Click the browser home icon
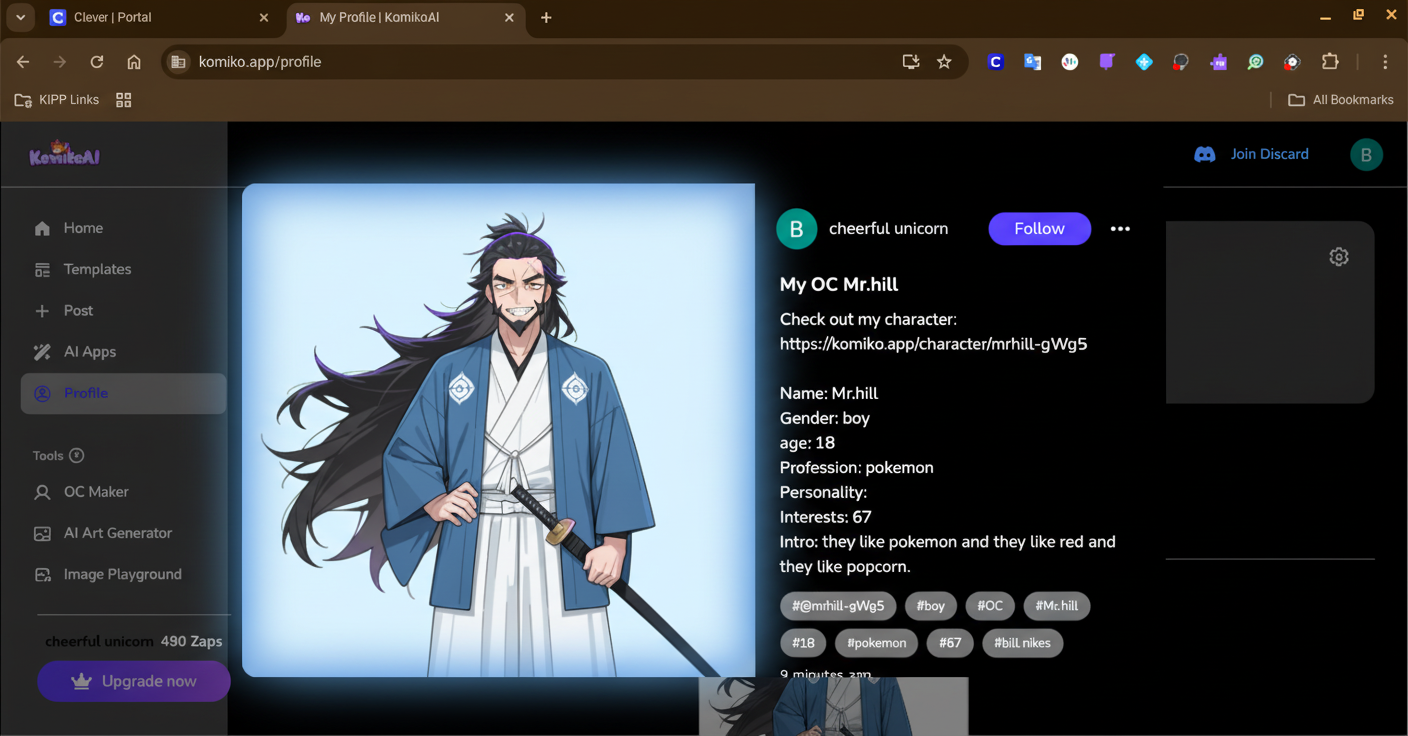Image resolution: width=1408 pixels, height=736 pixels. (x=134, y=62)
